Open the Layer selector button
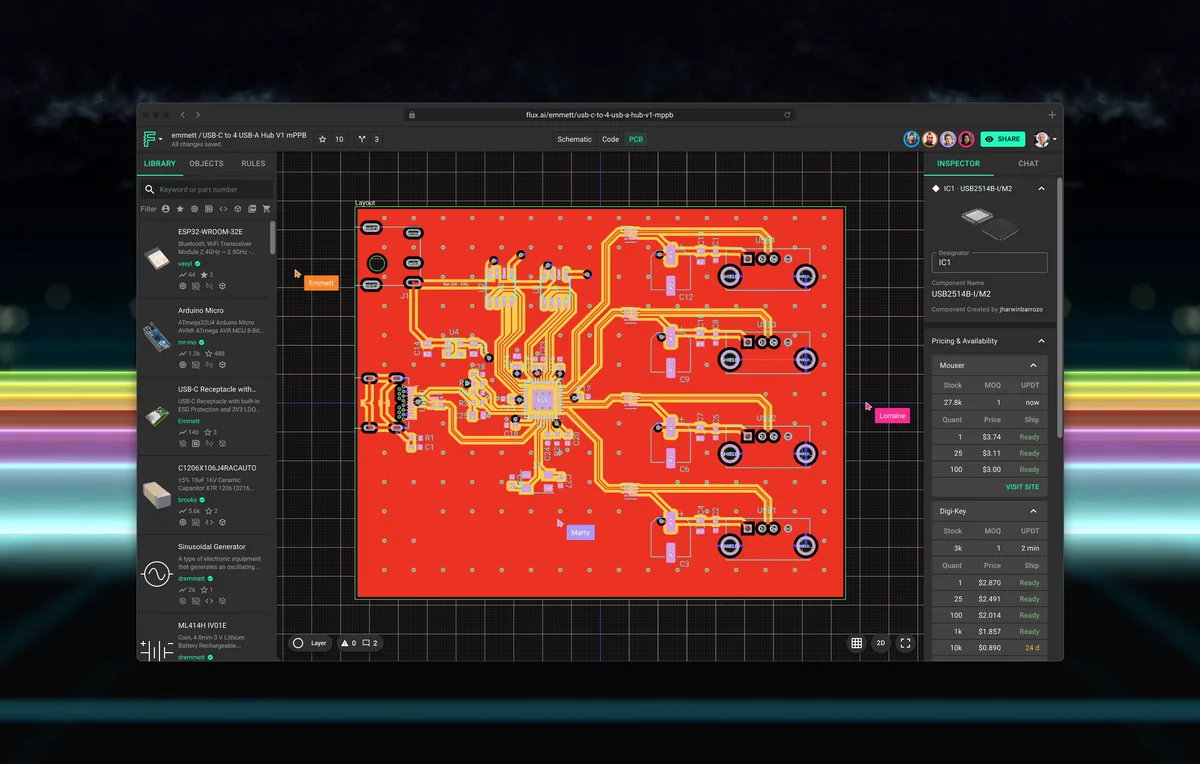Viewport: 1200px width, 764px height. tap(311, 643)
